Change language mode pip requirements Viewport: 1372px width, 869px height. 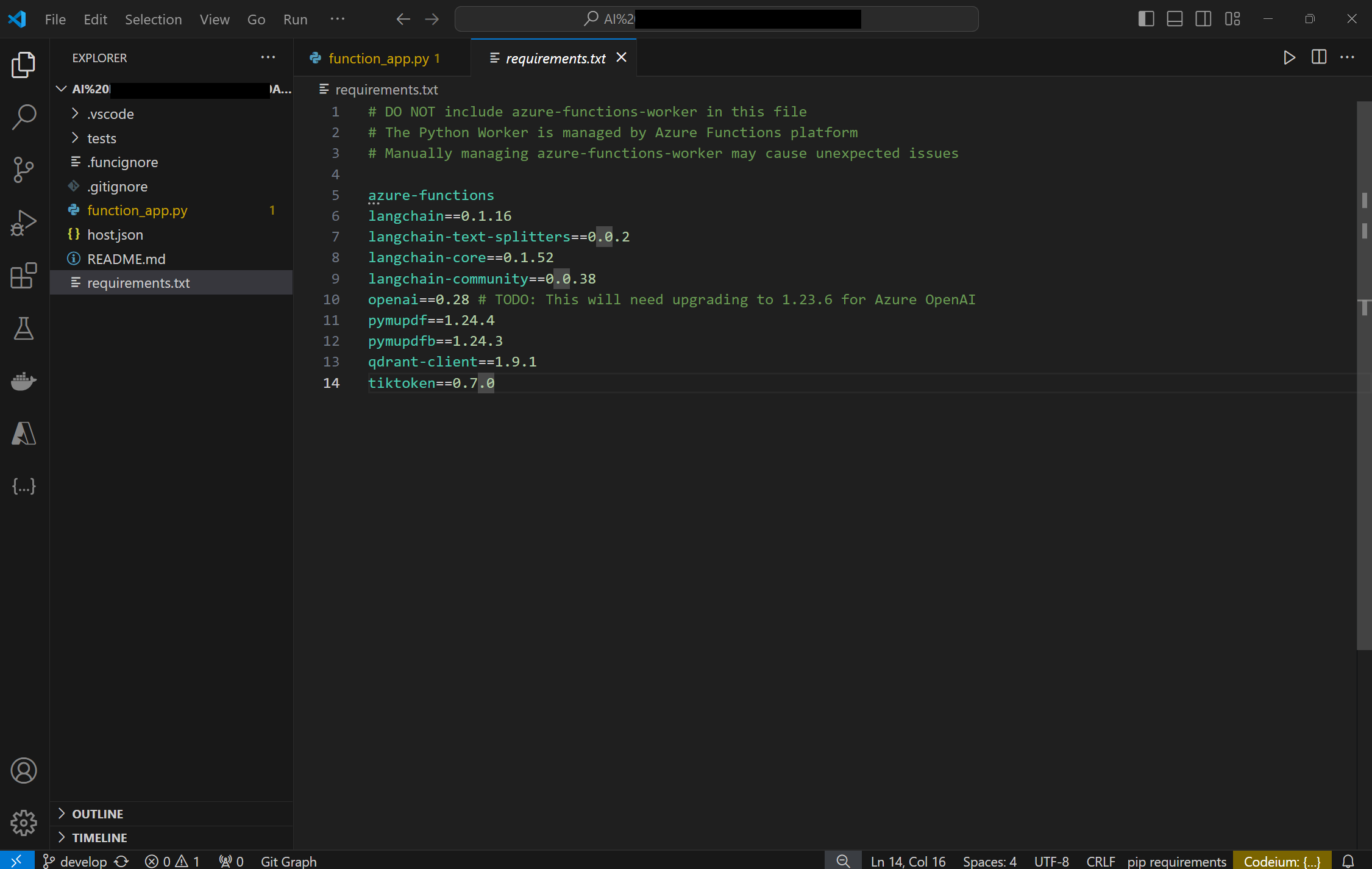1176,861
